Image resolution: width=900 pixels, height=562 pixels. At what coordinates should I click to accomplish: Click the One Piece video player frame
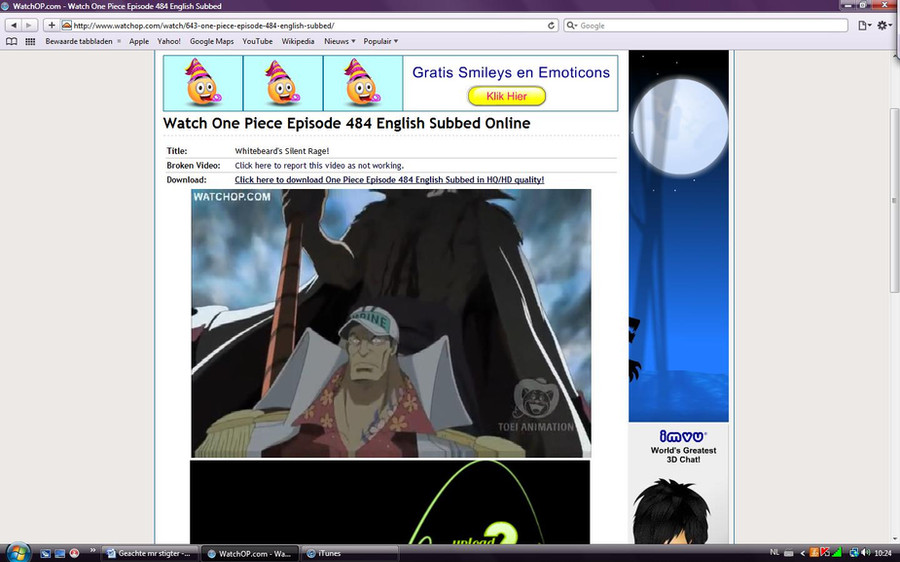pyautogui.click(x=391, y=323)
